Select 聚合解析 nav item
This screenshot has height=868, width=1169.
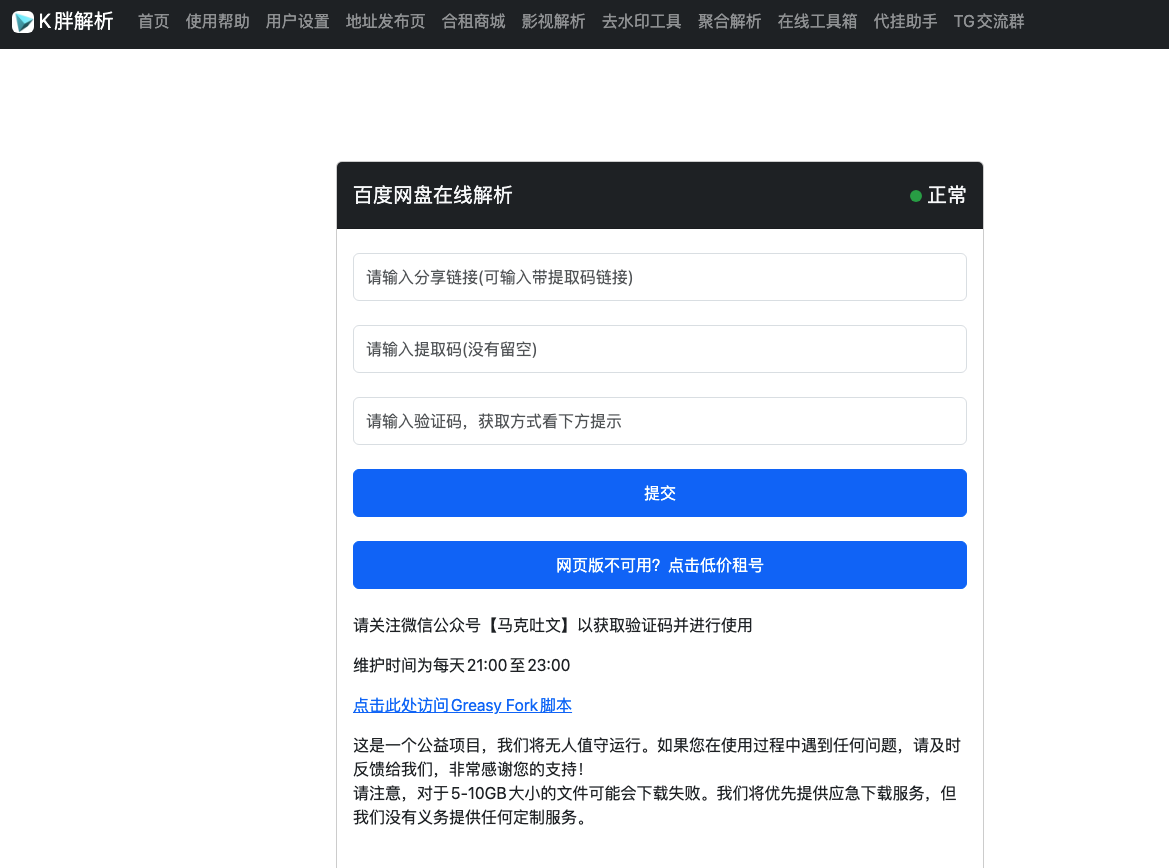pyautogui.click(x=729, y=22)
